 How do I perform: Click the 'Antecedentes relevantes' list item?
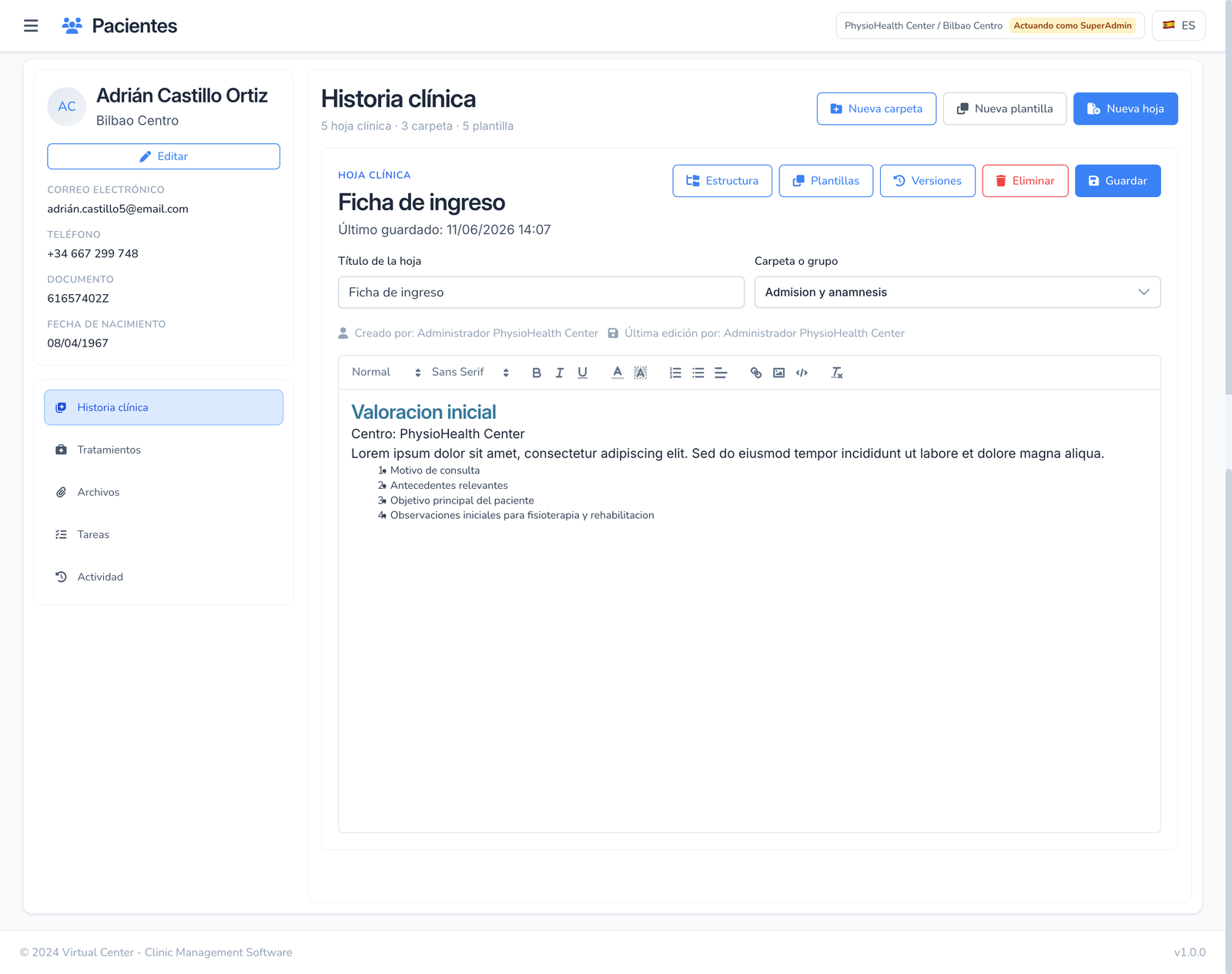tap(449, 485)
